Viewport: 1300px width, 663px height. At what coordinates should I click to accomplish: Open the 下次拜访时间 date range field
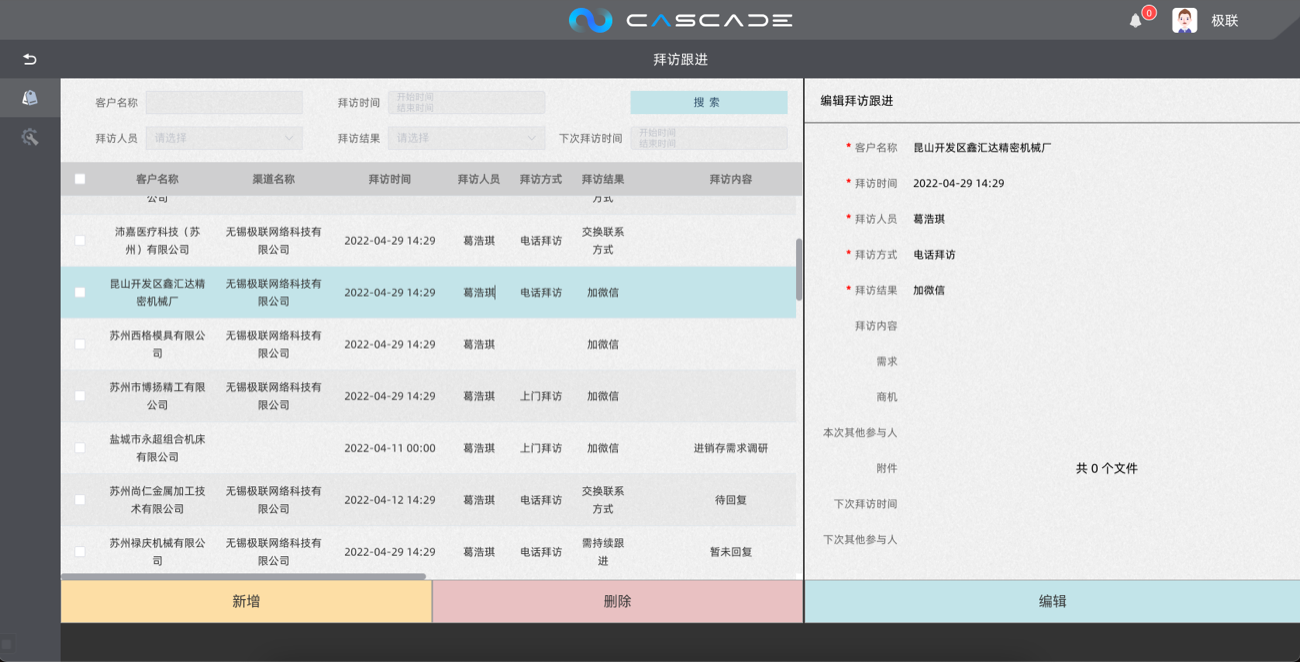coord(708,138)
